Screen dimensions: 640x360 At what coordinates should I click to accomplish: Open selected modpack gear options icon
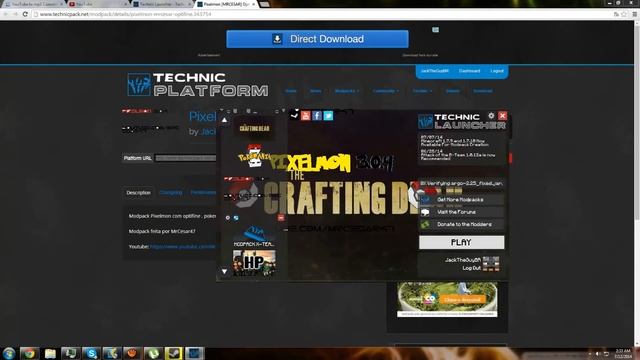tap(228, 218)
